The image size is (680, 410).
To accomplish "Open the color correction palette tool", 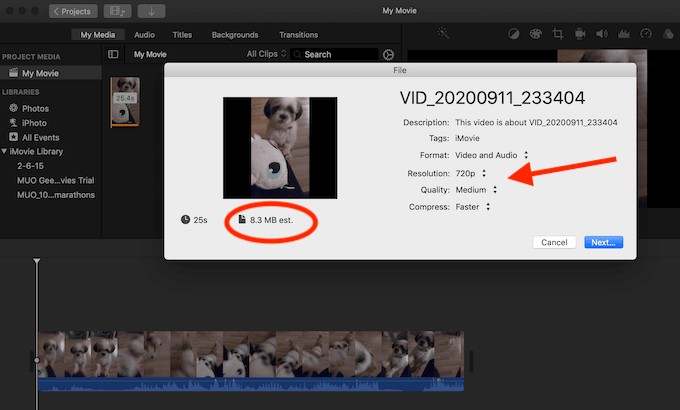I will (536, 34).
